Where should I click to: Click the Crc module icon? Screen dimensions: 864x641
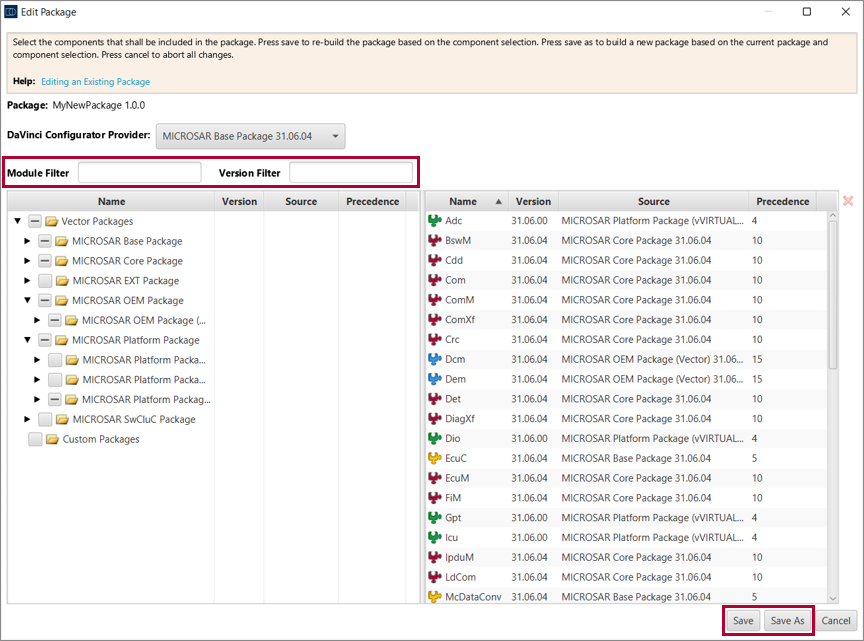pyautogui.click(x=435, y=340)
